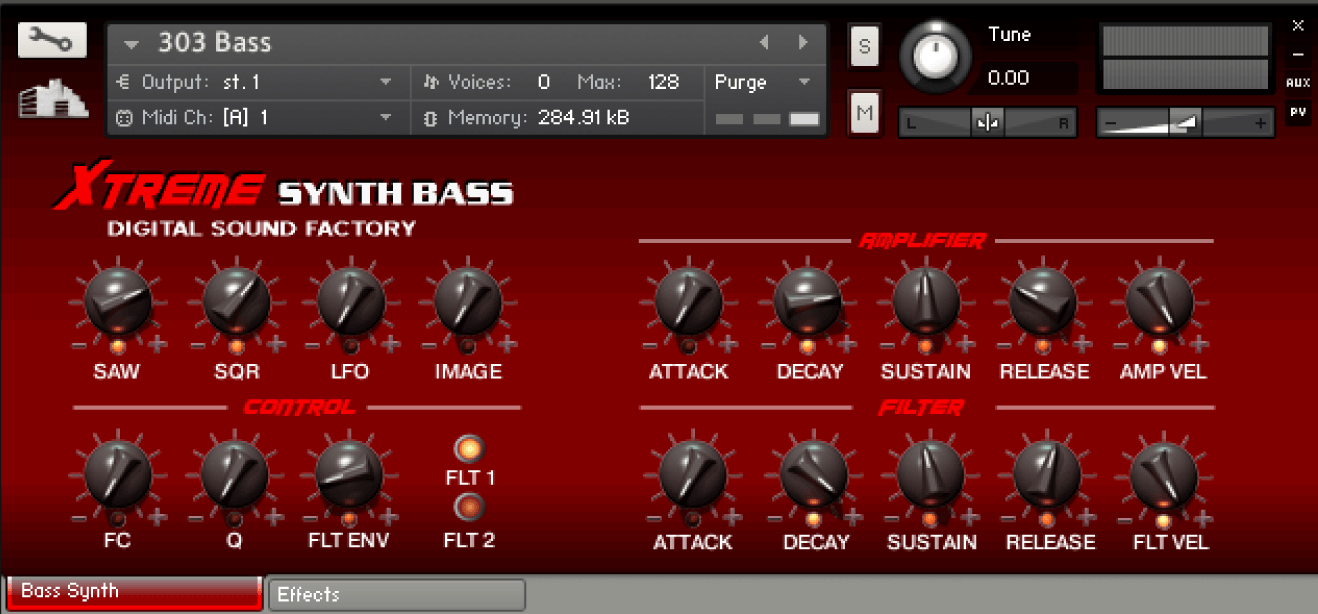Center the L/R pan slider
1318x614 pixels.
pos(987,122)
